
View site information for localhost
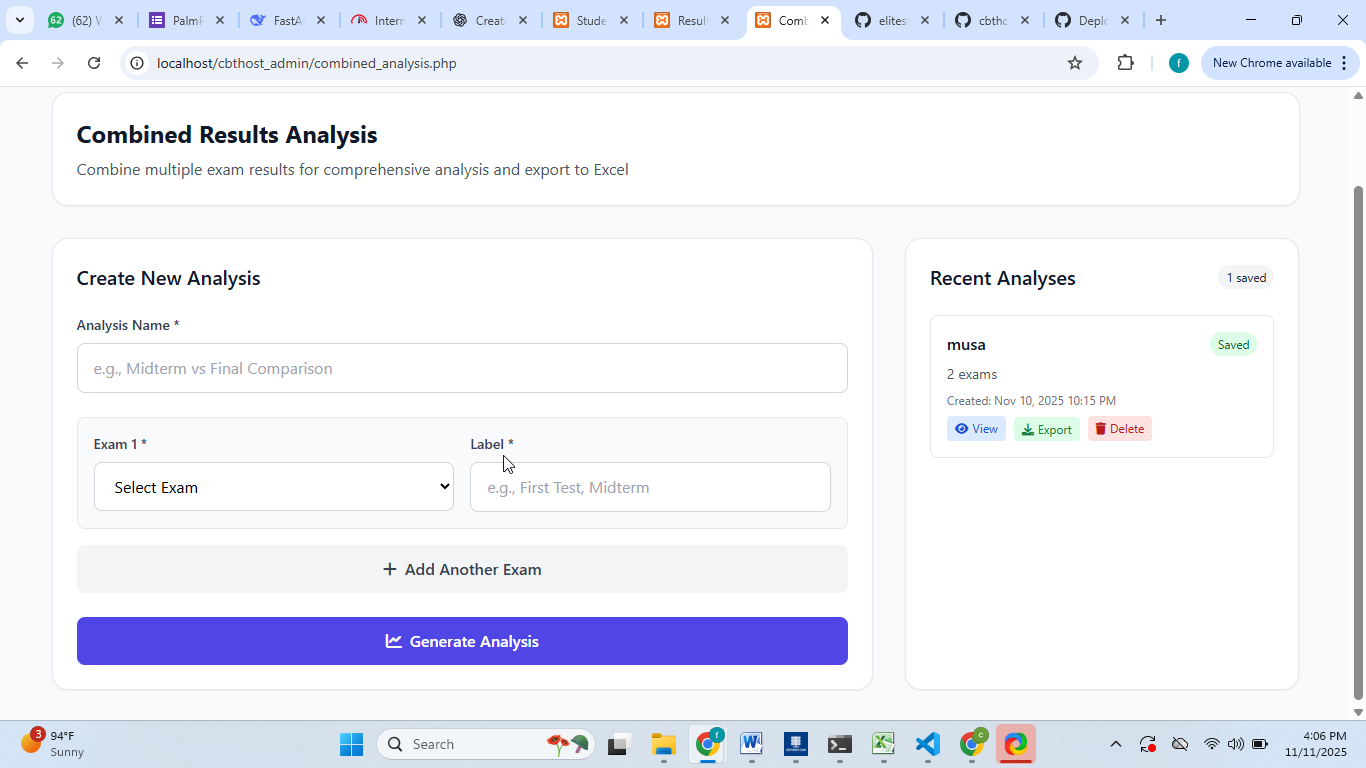click(x=139, y=63)
